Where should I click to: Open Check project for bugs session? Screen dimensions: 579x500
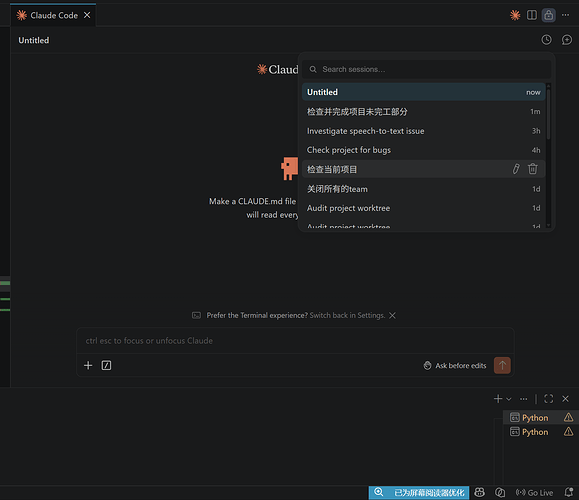click(x=424, y=150)
